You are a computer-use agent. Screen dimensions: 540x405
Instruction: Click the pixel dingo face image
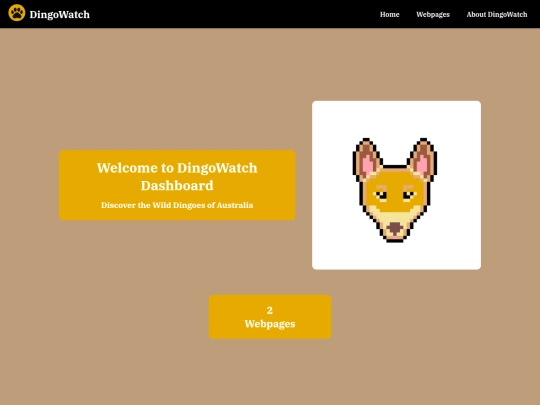tap(396, 185)
